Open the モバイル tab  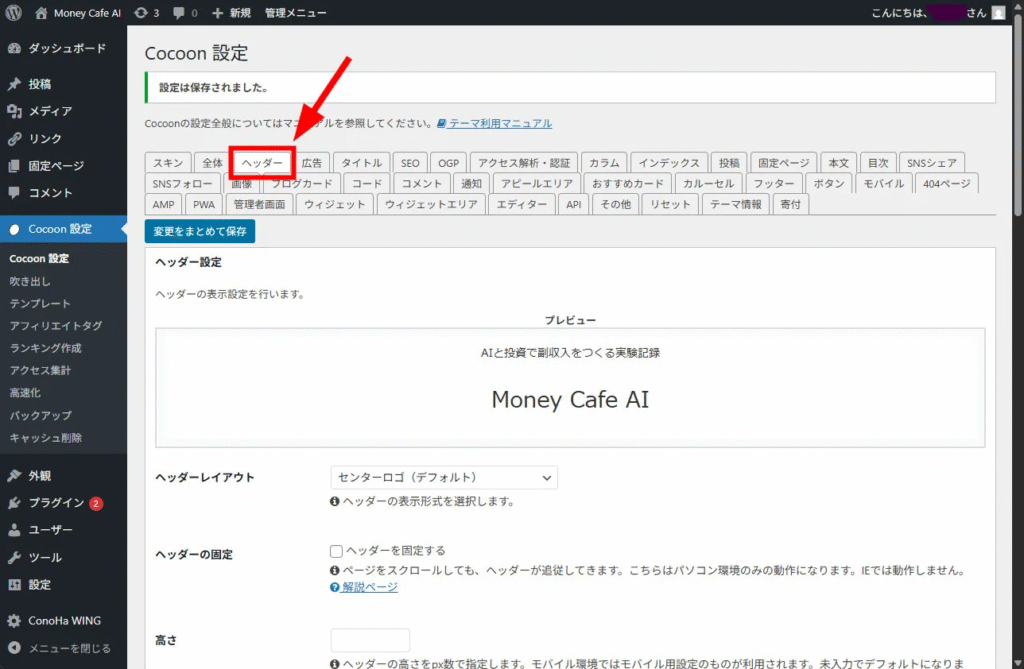coord(884,184)
